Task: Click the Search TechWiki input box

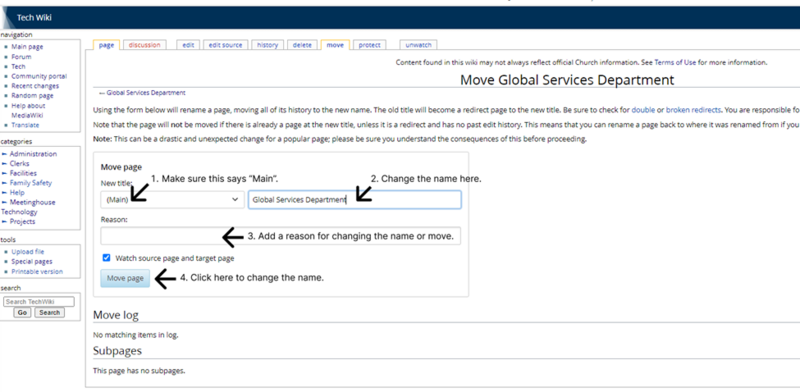Action: pos(39,302)
